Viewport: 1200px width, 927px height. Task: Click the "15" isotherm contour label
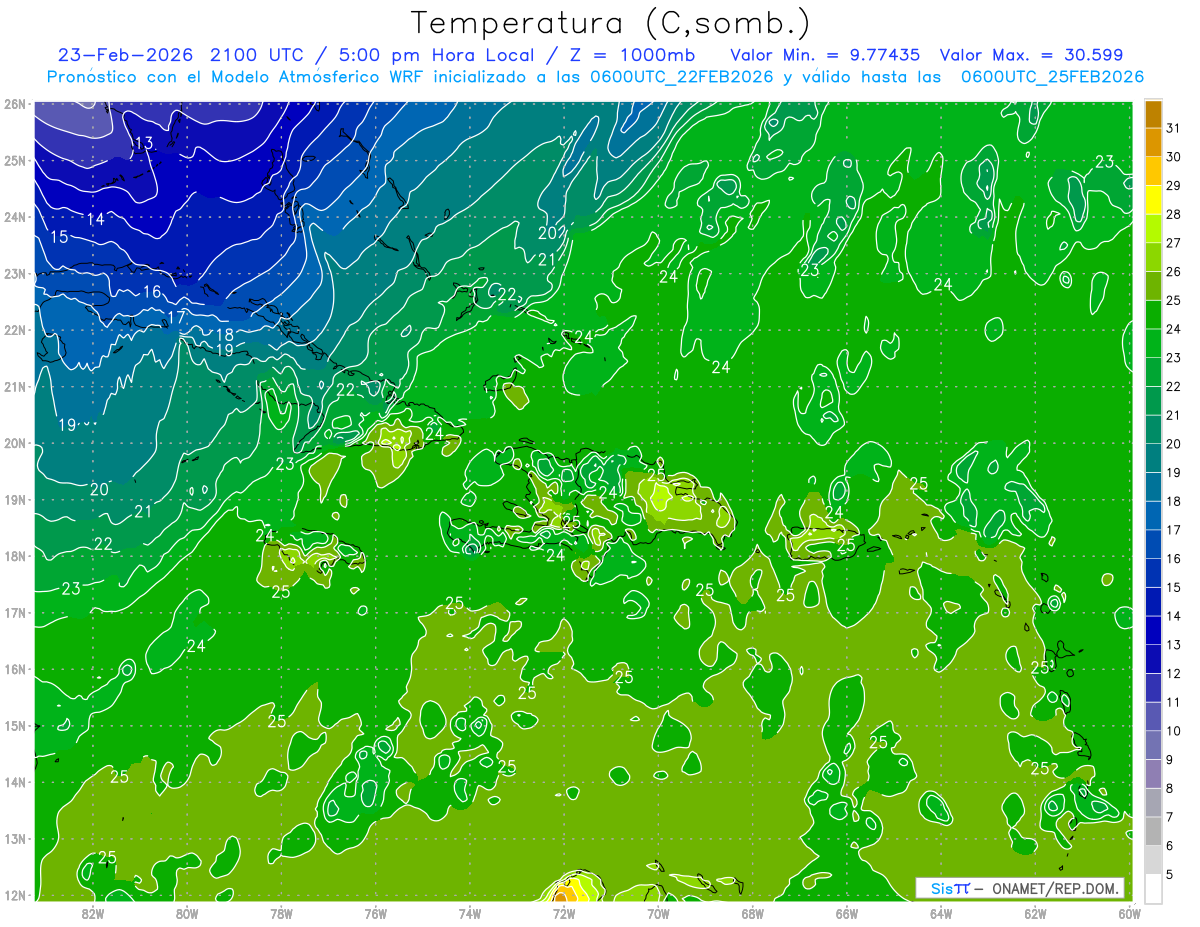(59, 237)
